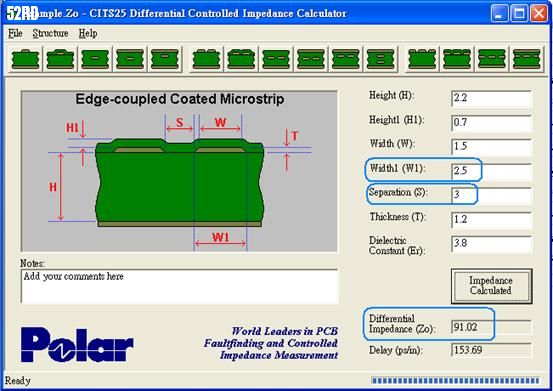
Task: Select the edge-coupled coated microstrip icon
Action: click(x=242, y=59)
